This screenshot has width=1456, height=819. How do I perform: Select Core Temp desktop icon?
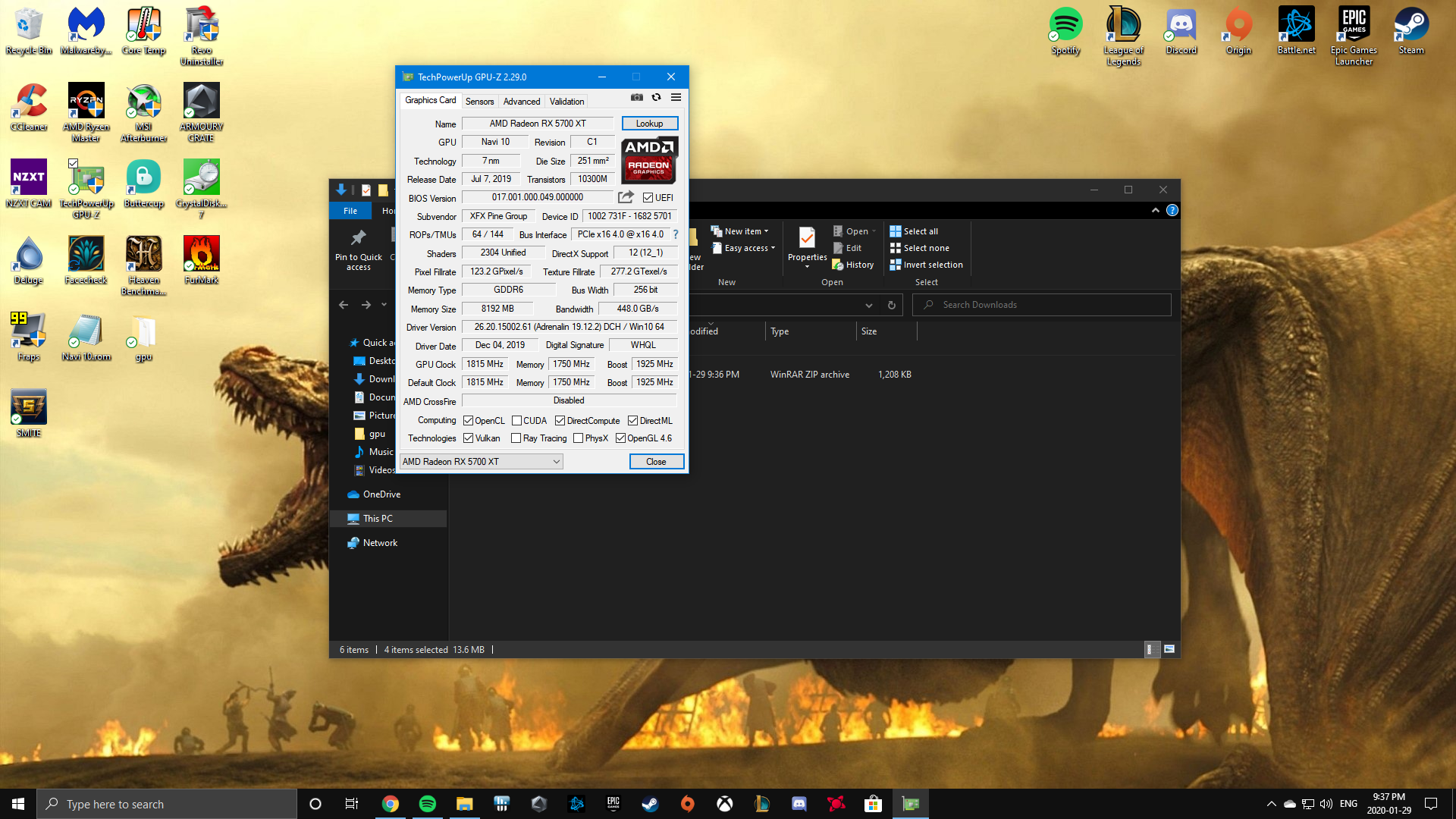[144, 32]
